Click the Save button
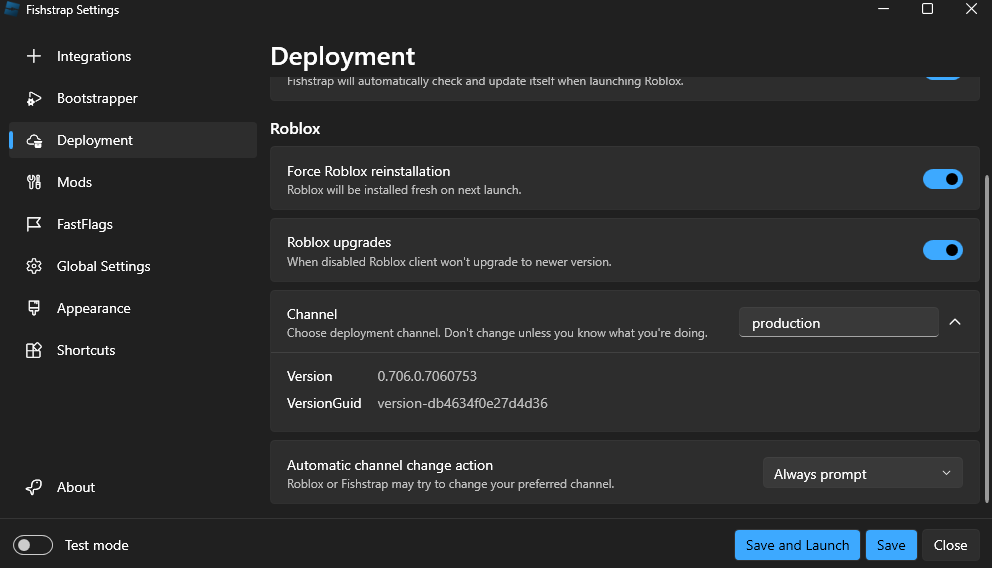This screenshot has height=568, width=992. coord(890,545)
